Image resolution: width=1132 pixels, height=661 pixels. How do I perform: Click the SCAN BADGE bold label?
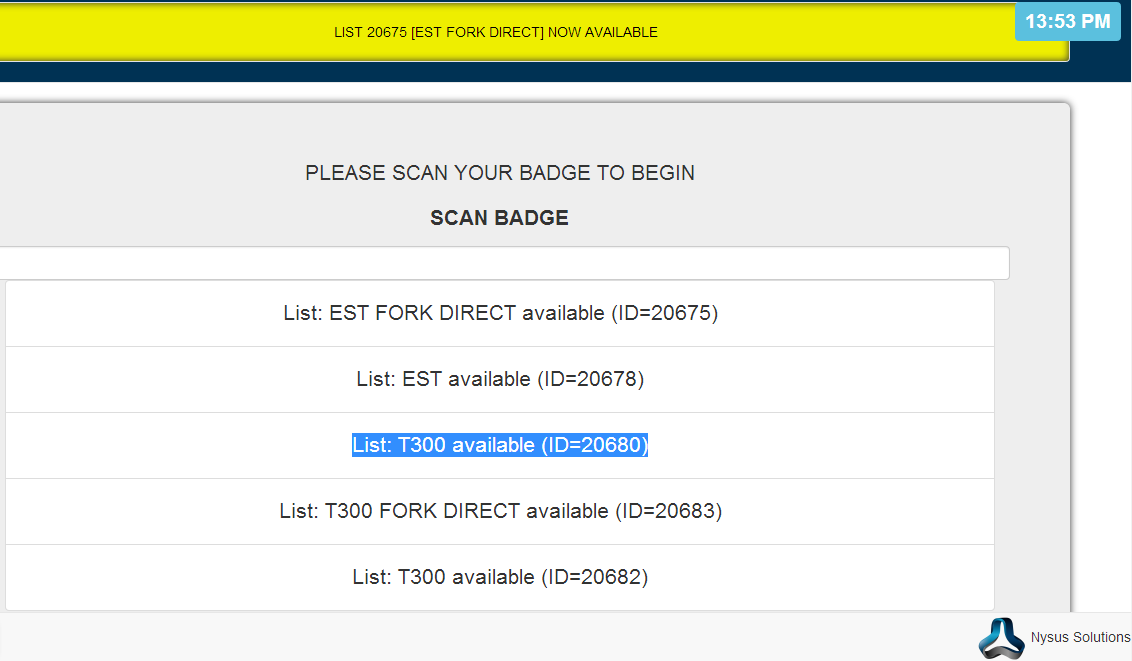[x=499, y=218]
